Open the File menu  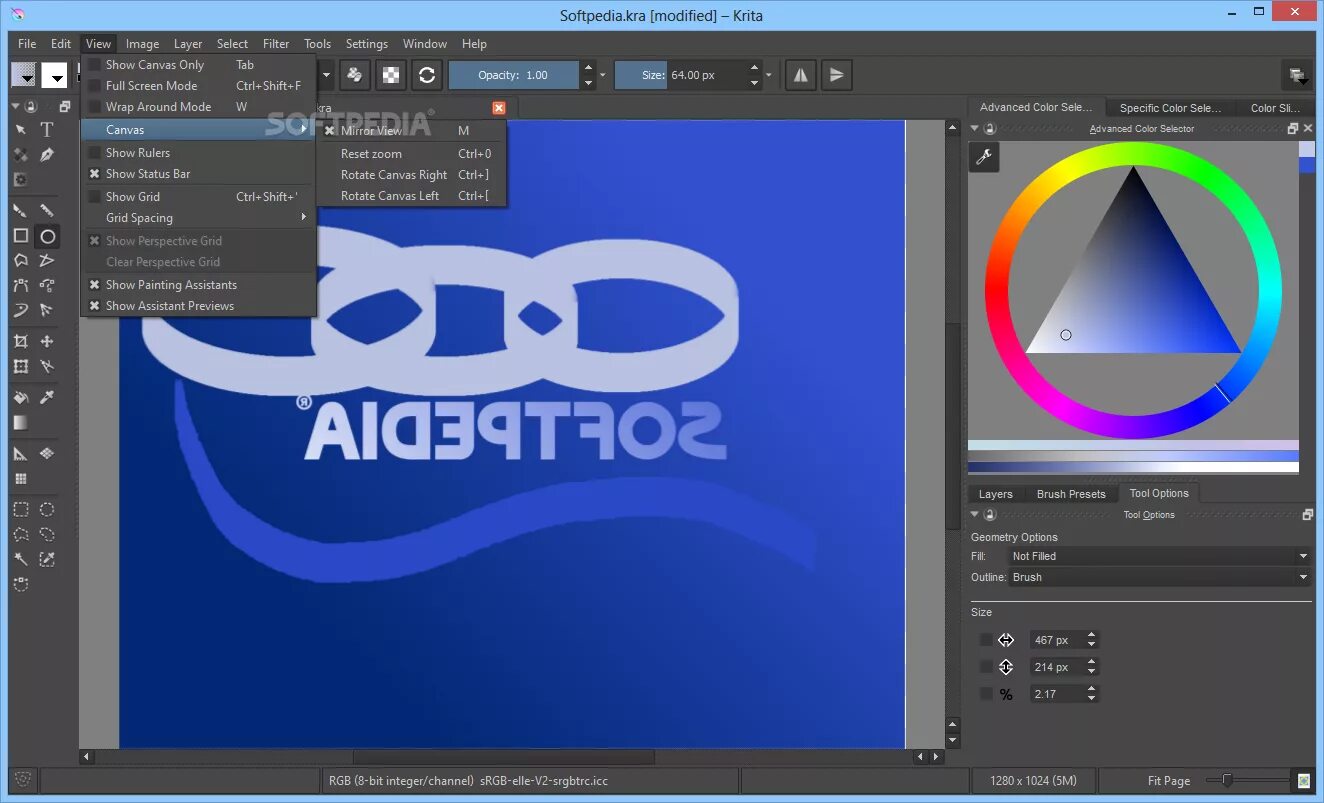coord(27,43)
